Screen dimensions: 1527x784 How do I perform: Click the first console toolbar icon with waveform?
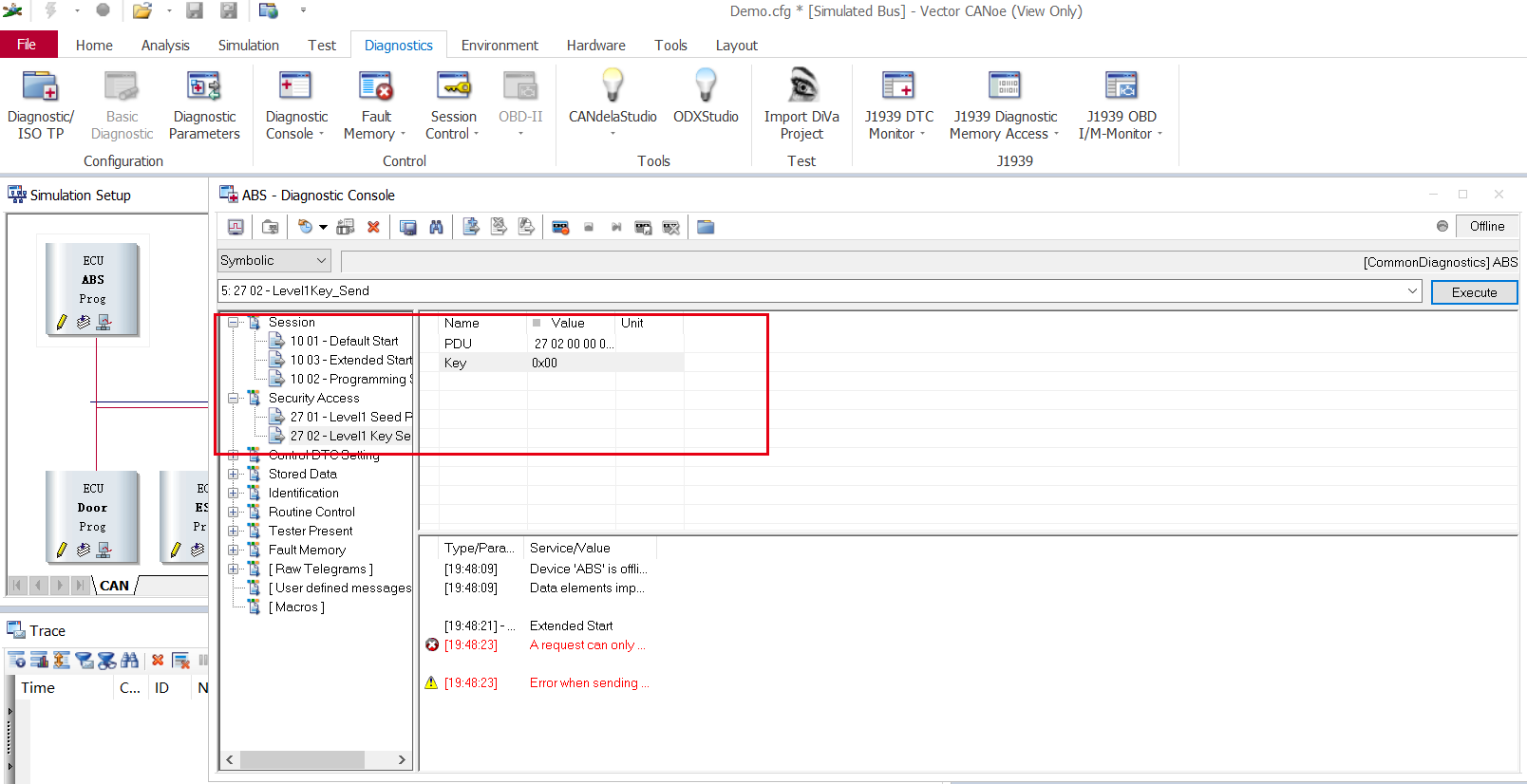pyautogui.click(x=236, y=227)
